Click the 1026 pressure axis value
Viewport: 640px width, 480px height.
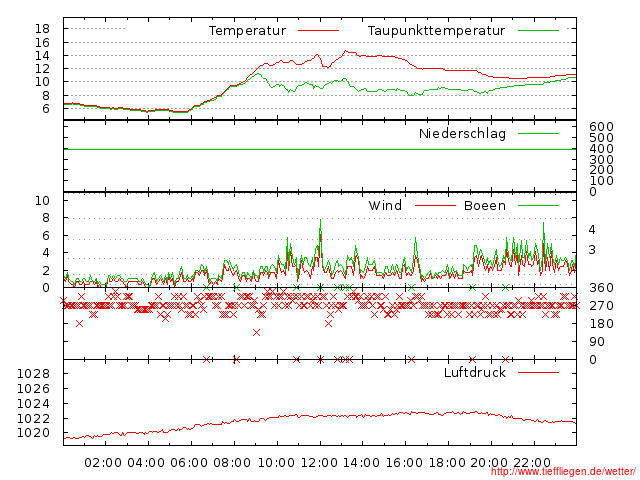click(33, 389)
